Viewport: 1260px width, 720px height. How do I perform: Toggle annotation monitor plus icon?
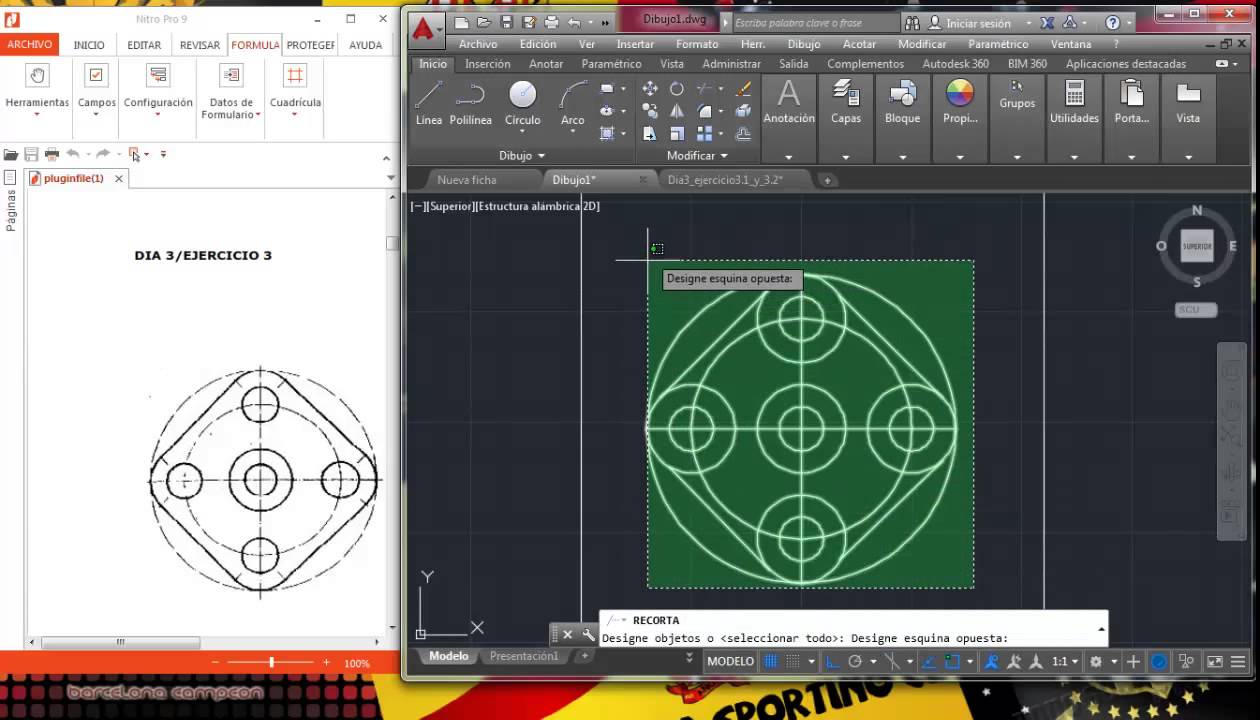pos(1133,661)
